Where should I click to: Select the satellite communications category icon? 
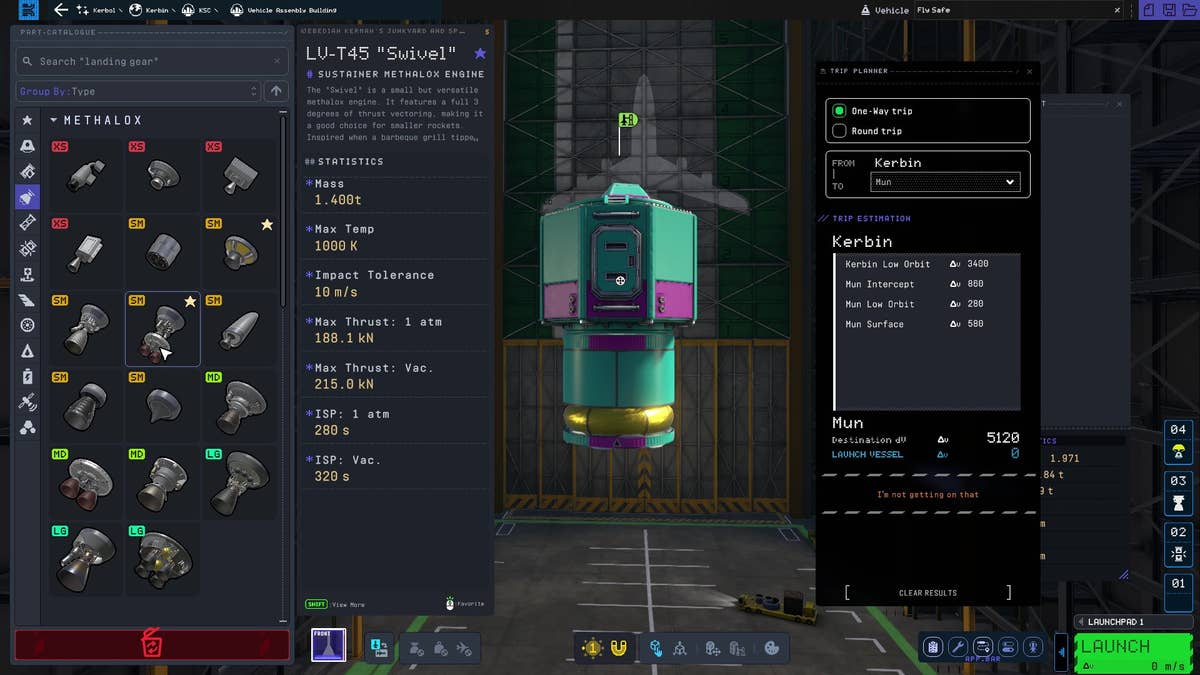point(27,402)
